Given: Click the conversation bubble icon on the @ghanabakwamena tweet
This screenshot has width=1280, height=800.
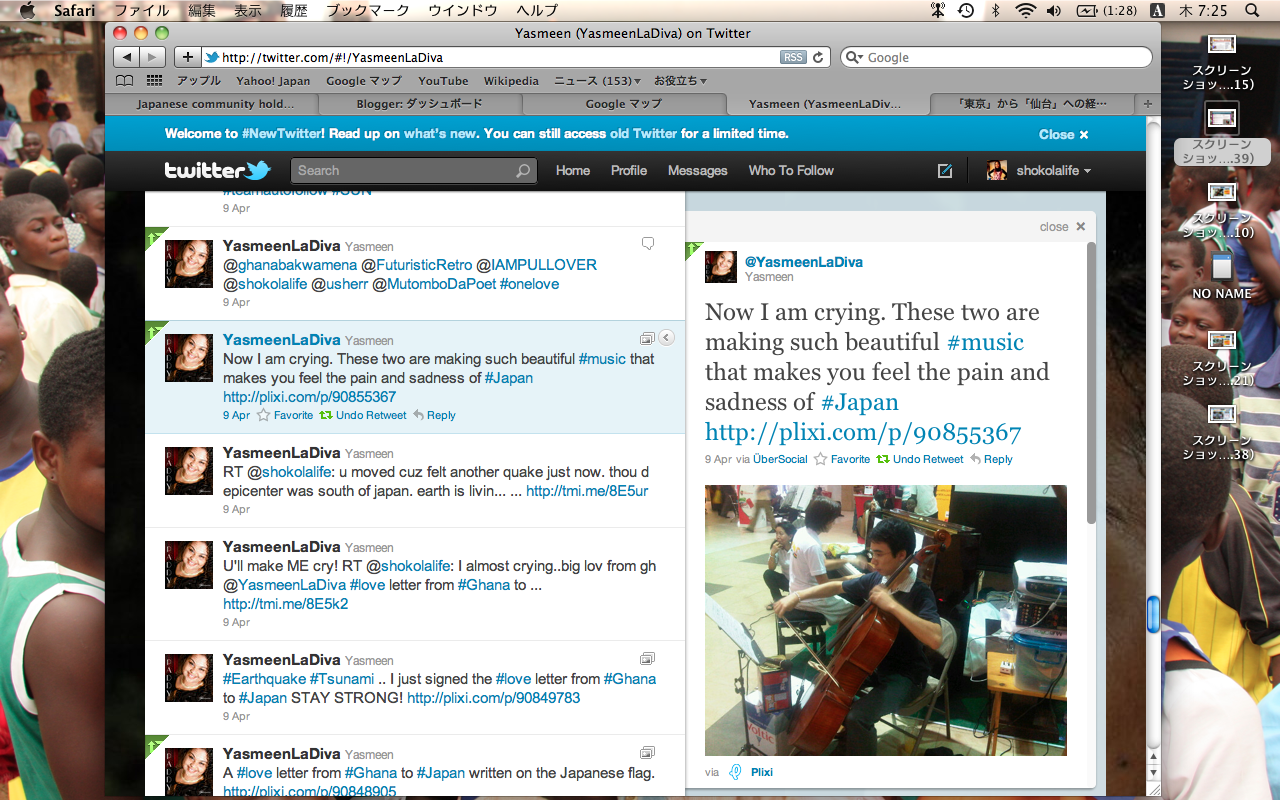Looking at the screenshot, I should pyautogui.click(x=647, y=244).
